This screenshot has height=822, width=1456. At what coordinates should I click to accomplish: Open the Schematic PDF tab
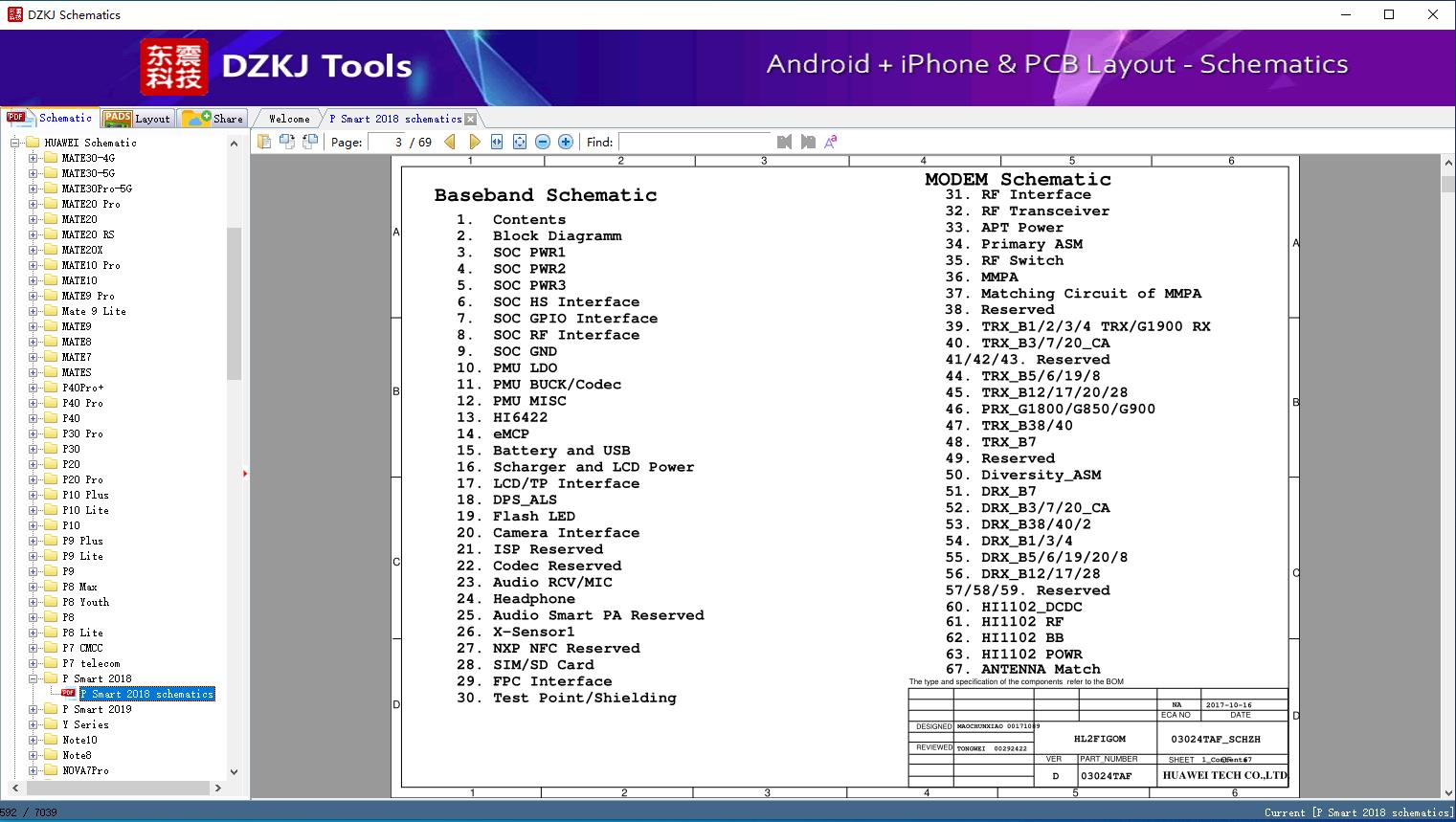pos(50,118)
